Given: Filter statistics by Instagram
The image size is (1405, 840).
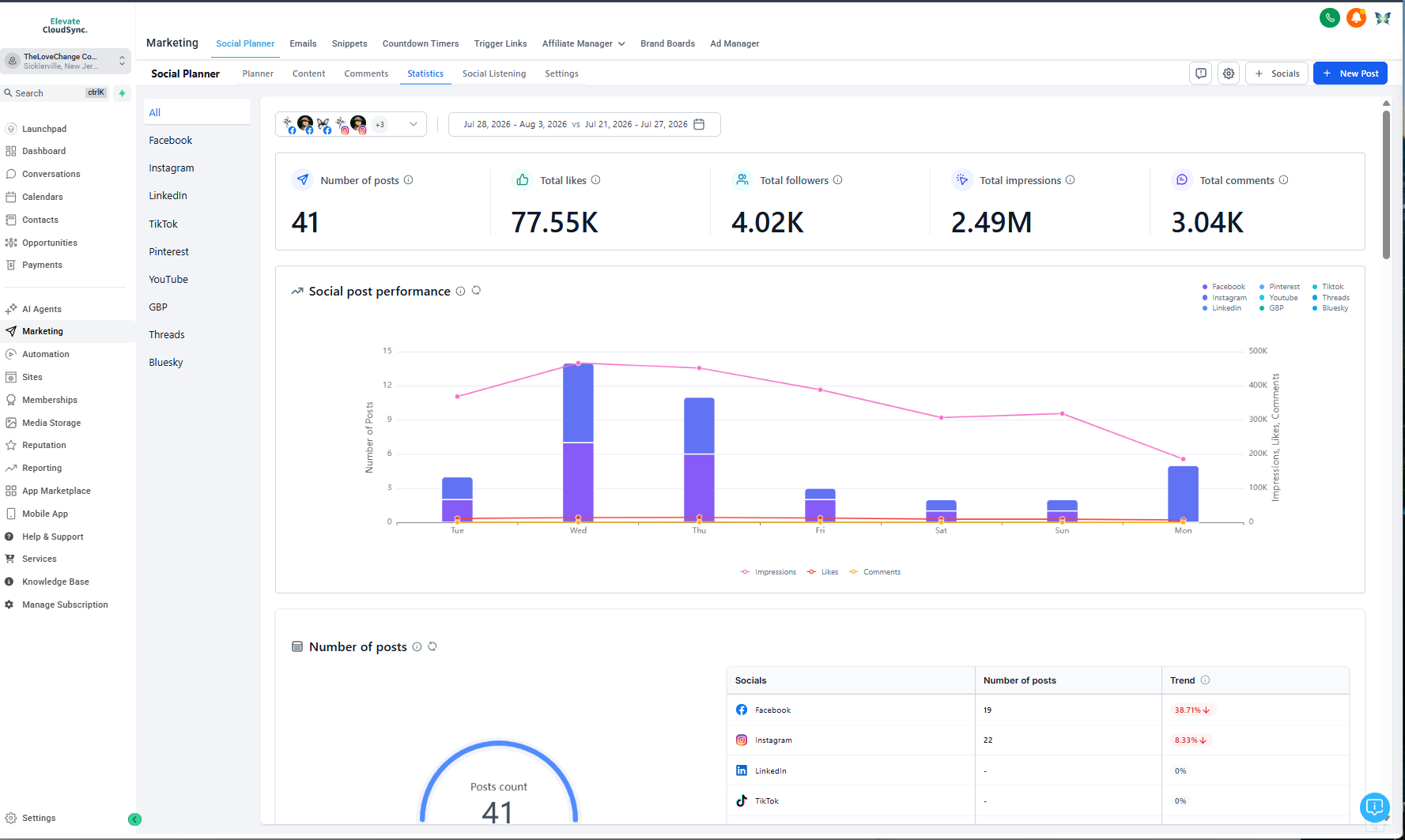Looking at the screenshot, I should (172, 168).
